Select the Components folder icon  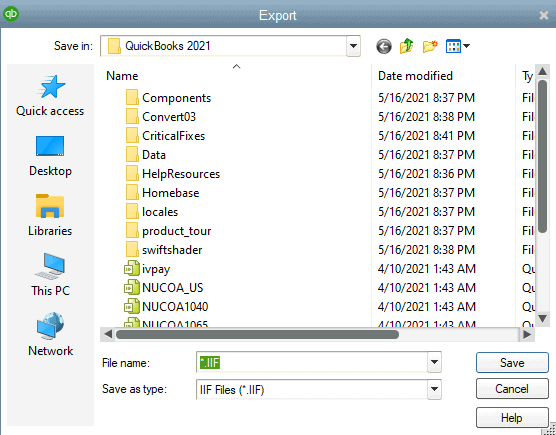click(x=132, y=97)
